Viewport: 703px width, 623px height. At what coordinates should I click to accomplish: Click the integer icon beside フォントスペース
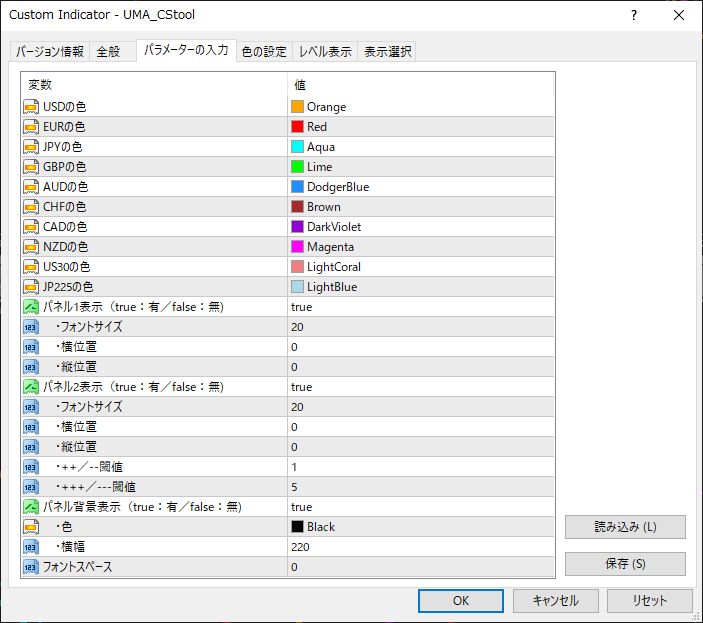pos(31,567)
